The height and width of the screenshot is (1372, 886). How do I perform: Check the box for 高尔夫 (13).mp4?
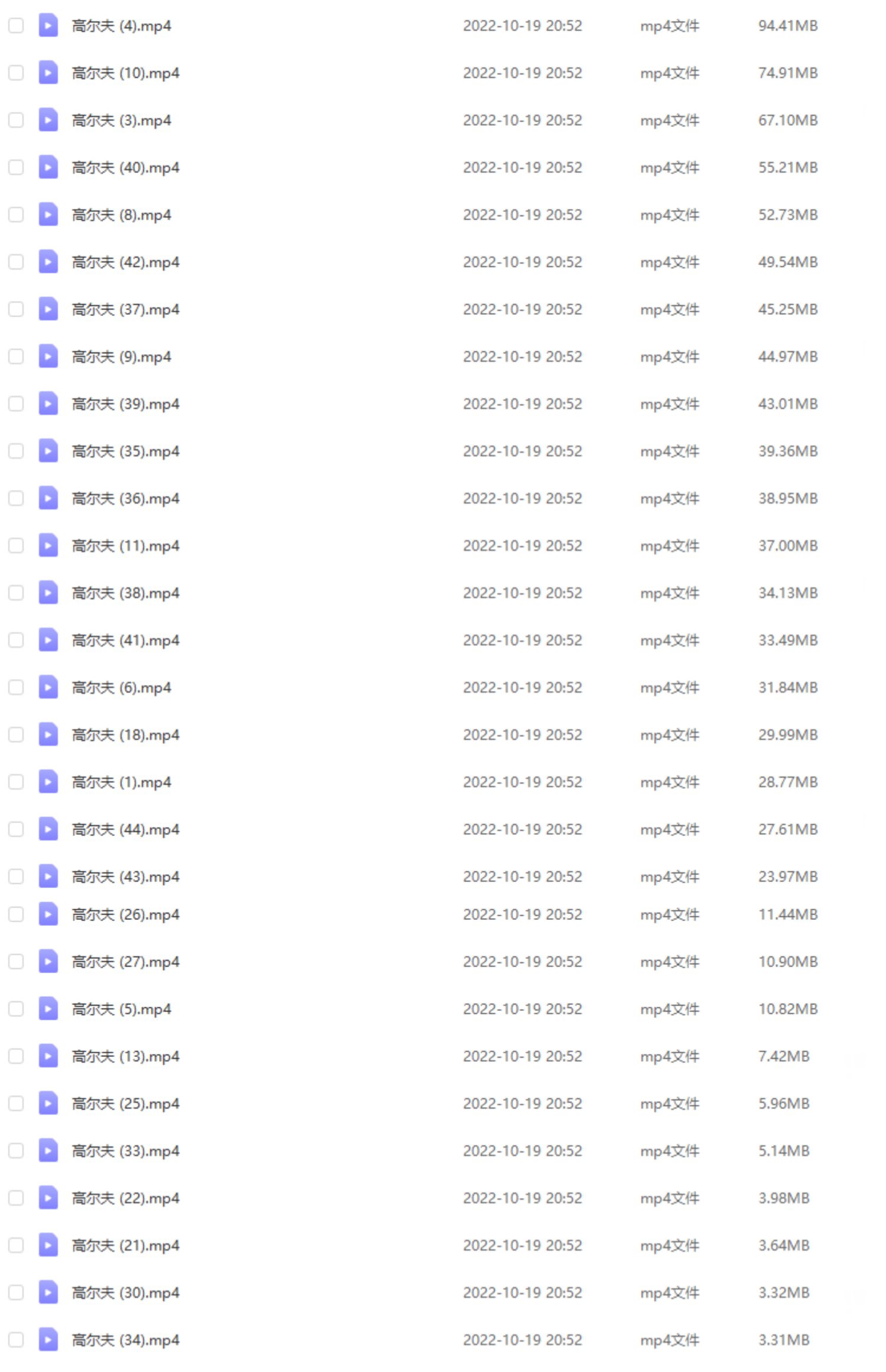(16, 1056)
